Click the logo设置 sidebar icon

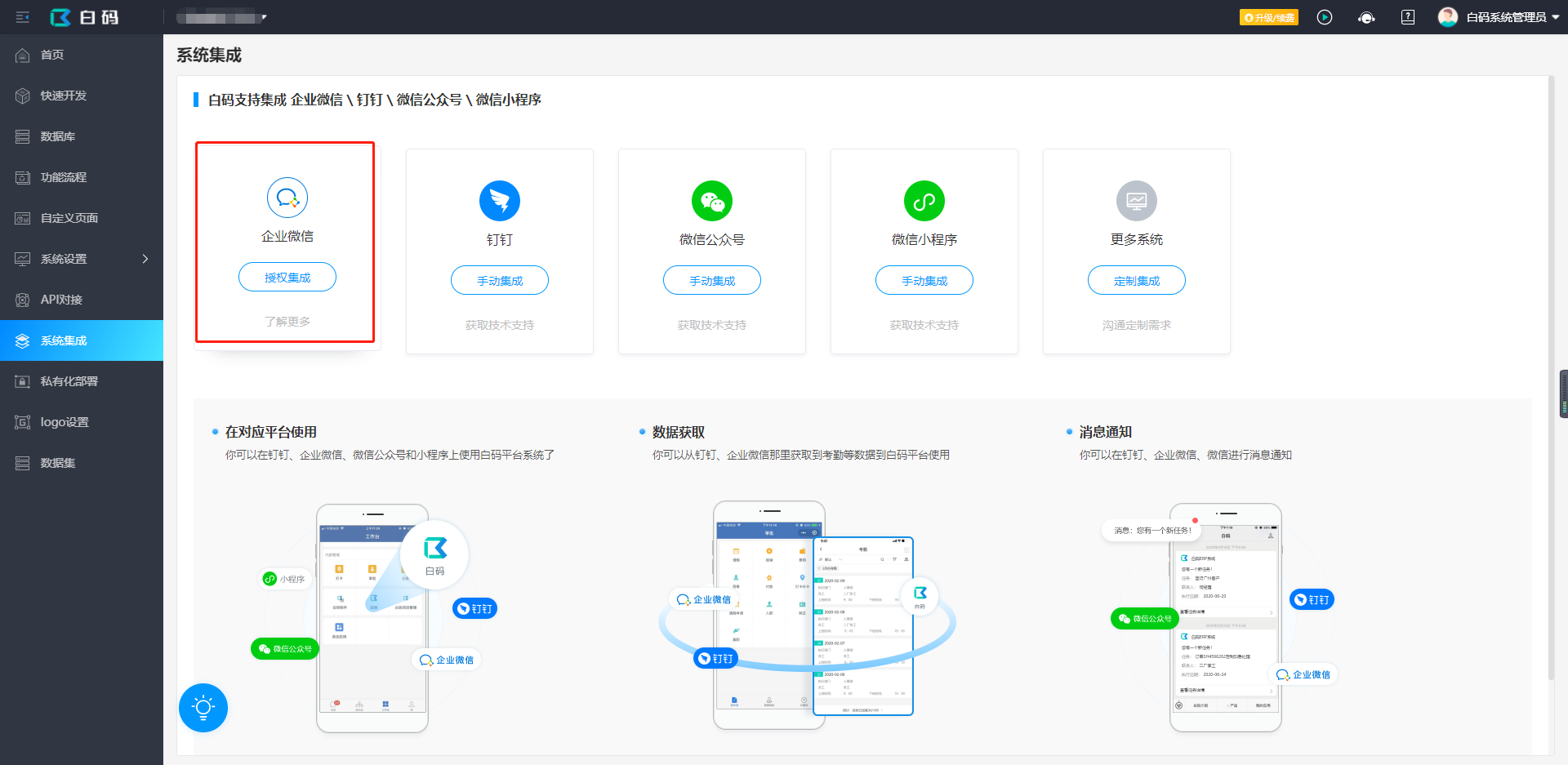pos(23,422)
